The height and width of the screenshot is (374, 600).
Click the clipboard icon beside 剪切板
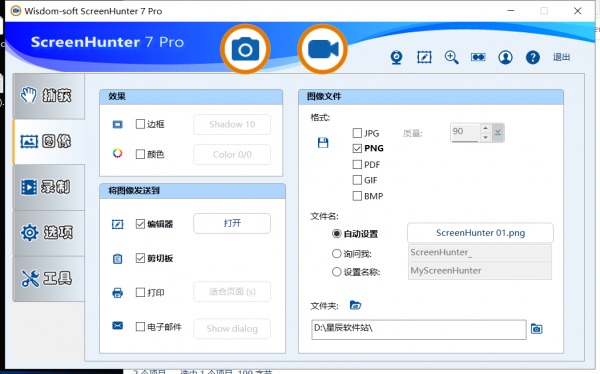117,259
